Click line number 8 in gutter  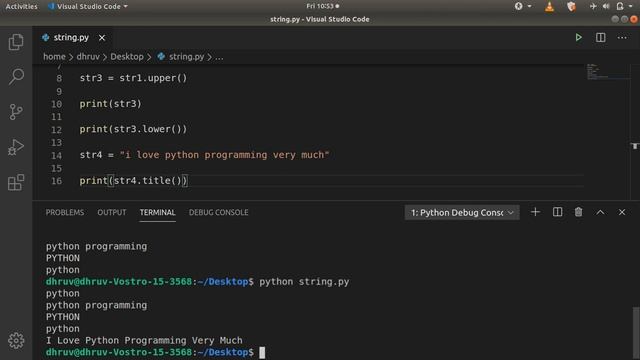point(59,78)
